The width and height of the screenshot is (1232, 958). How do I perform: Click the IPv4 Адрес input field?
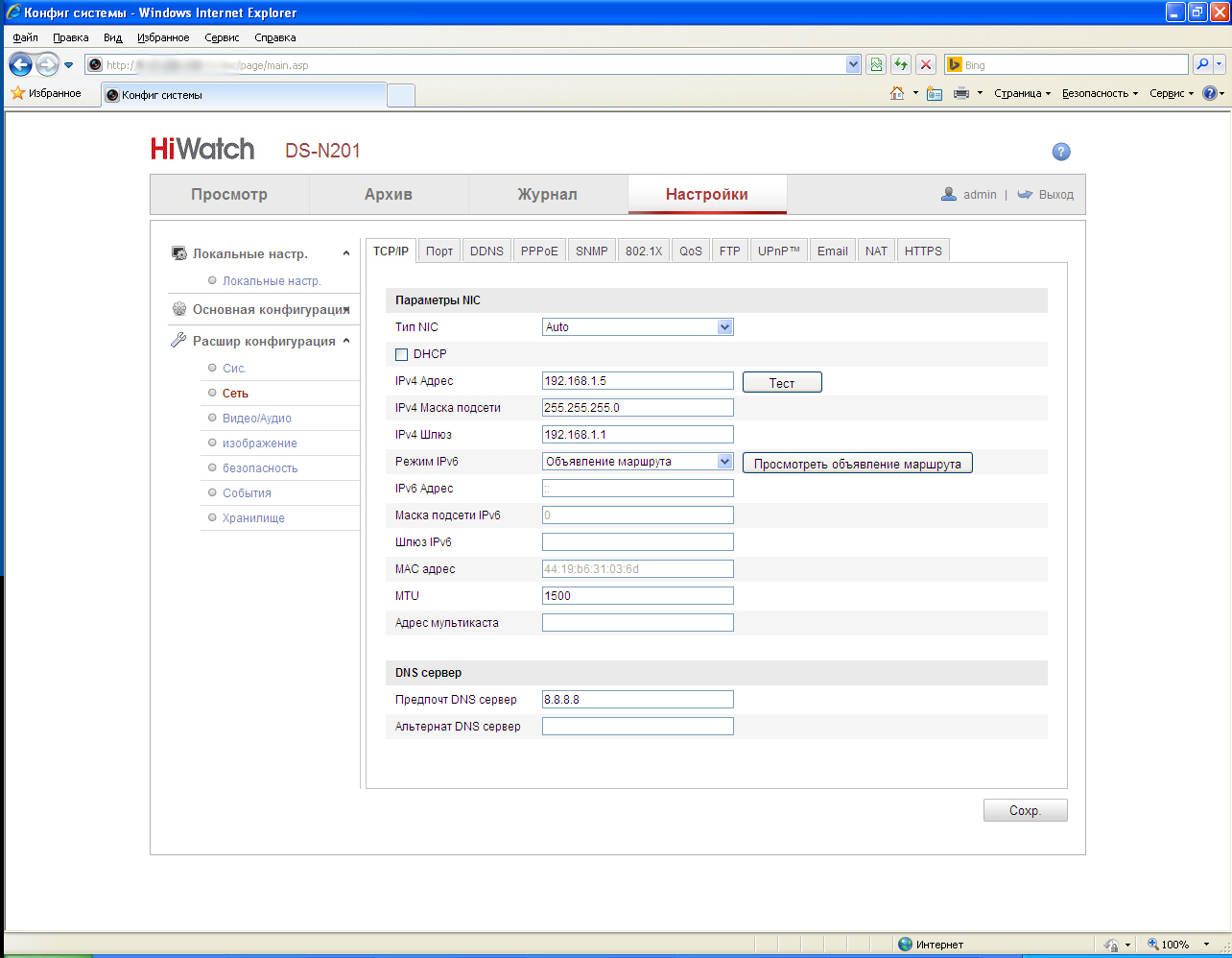tap(638, 381)
